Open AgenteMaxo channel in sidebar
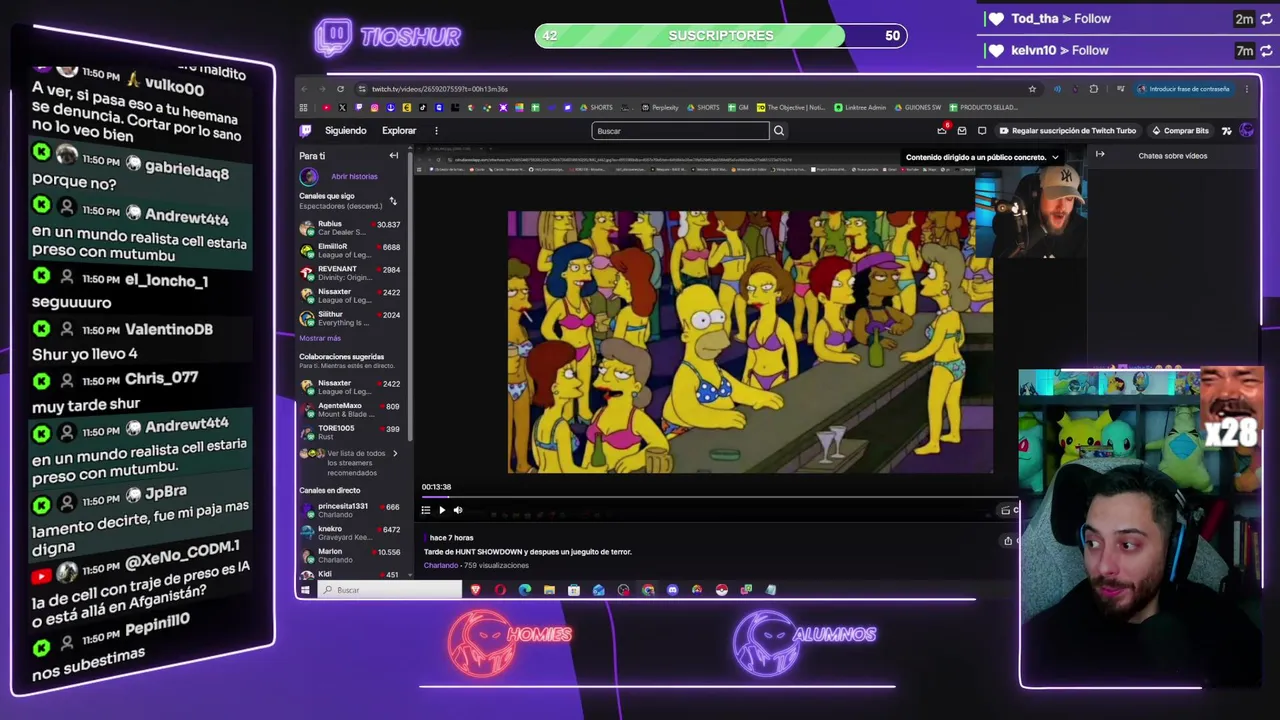This screenshot has width=1280, height=720. click(350, 410)
